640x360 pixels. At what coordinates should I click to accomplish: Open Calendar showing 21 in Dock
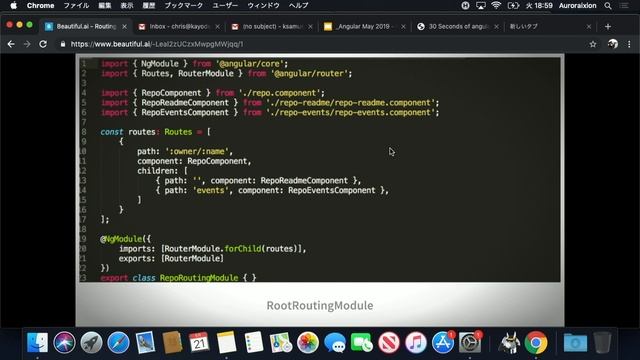click(199, 342)
